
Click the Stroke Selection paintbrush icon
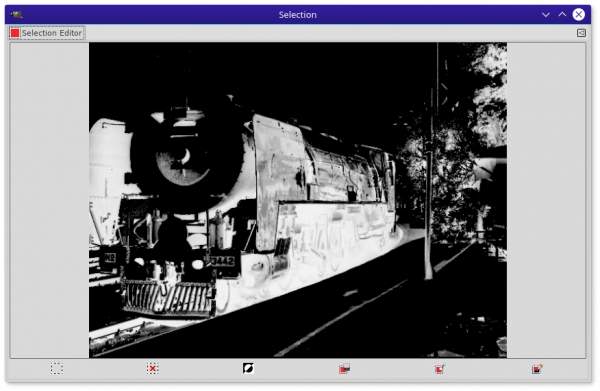(537, 369)
